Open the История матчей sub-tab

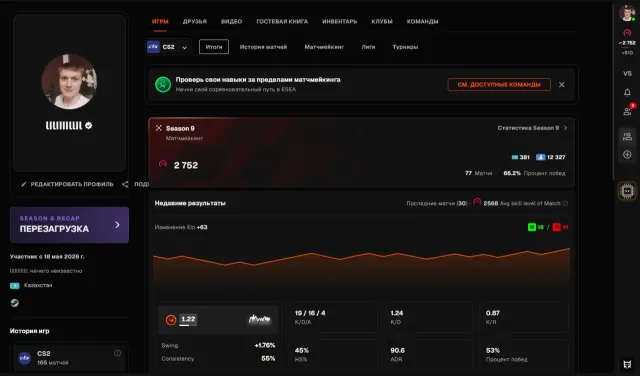coord(263,47)
